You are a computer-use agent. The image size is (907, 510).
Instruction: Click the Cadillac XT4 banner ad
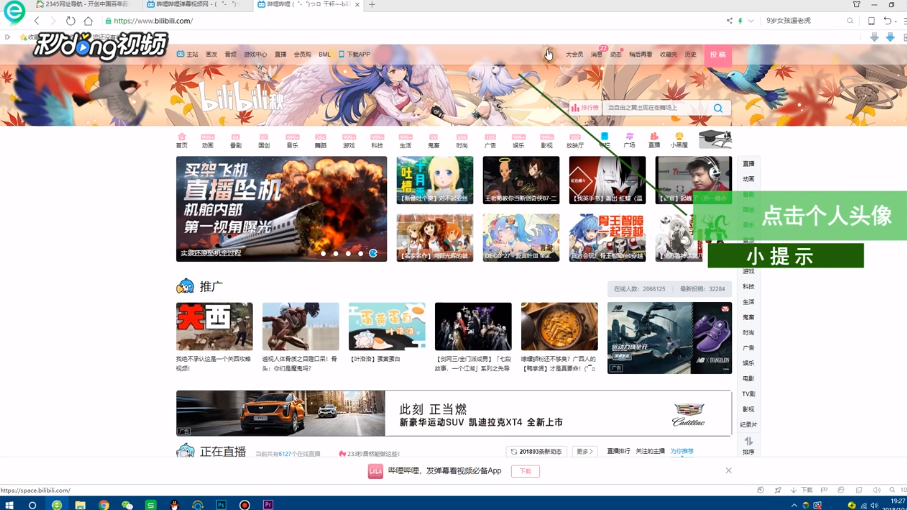pos(454,413)
